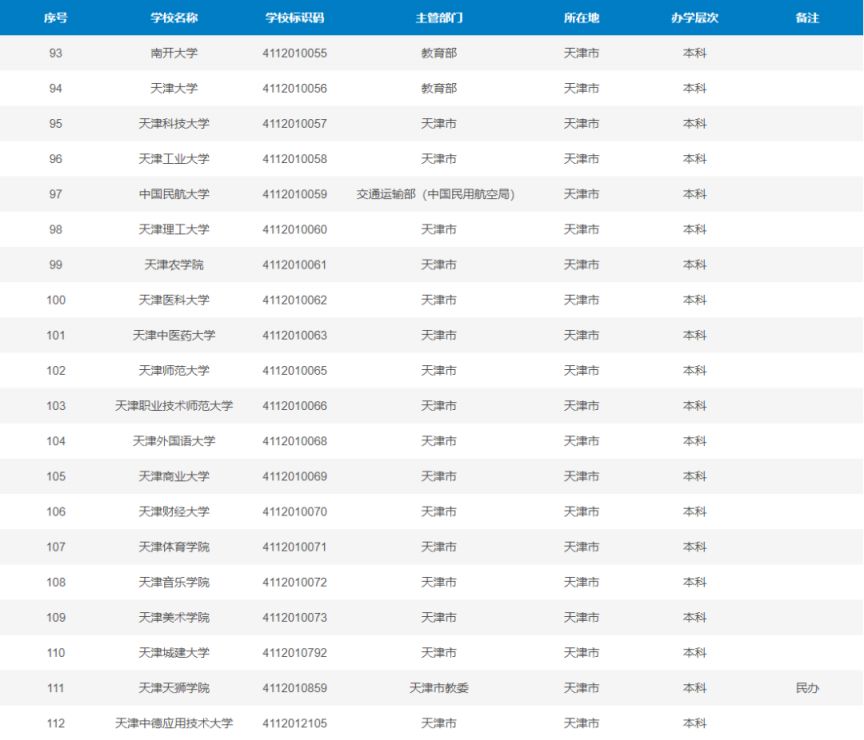Click the 学校标识码 column header
Image resolution: width=864 pixels, height=740 pixels.
(295, 18)
